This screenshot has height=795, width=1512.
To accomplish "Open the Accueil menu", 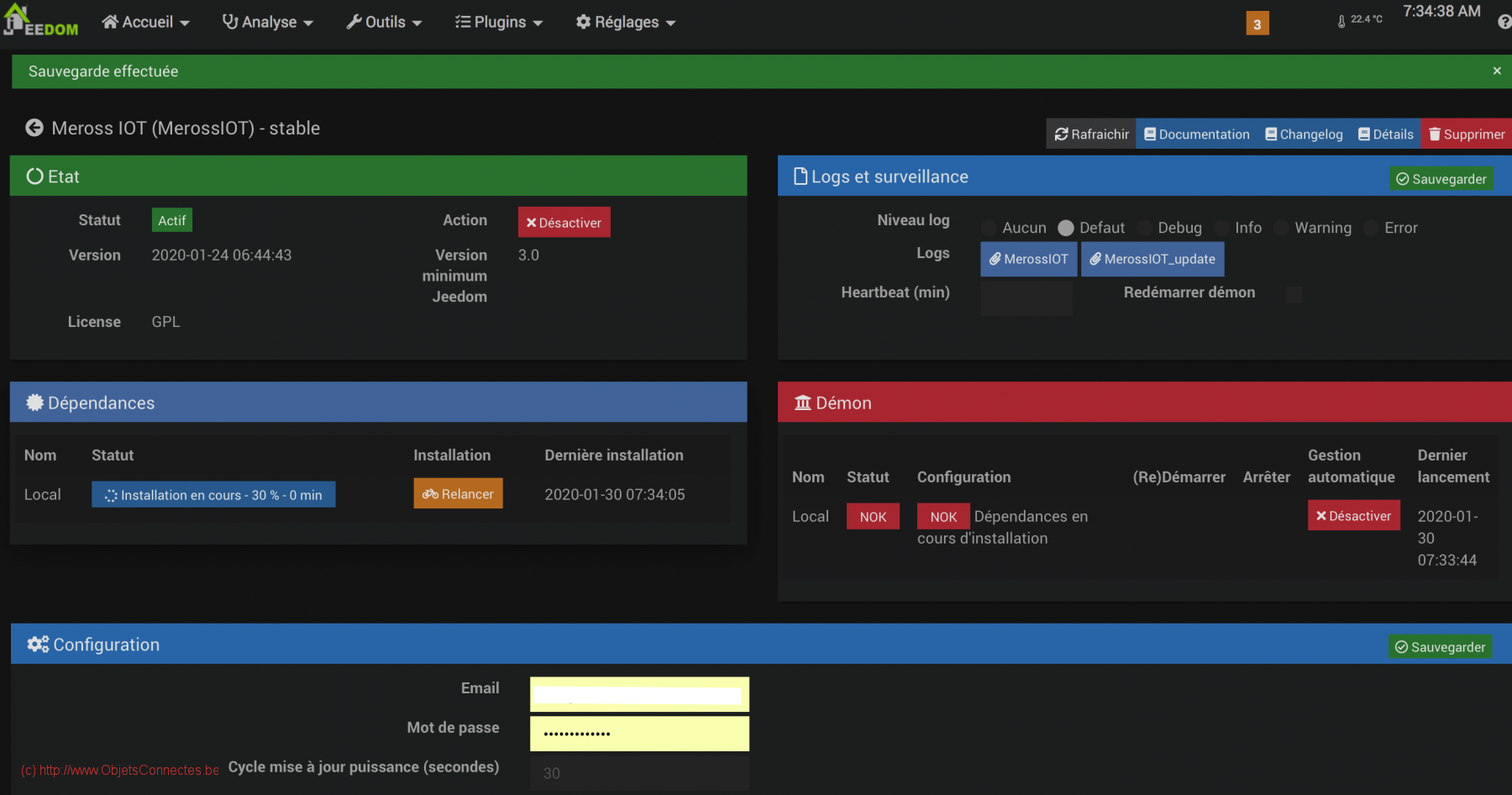I will coord(145,22).
